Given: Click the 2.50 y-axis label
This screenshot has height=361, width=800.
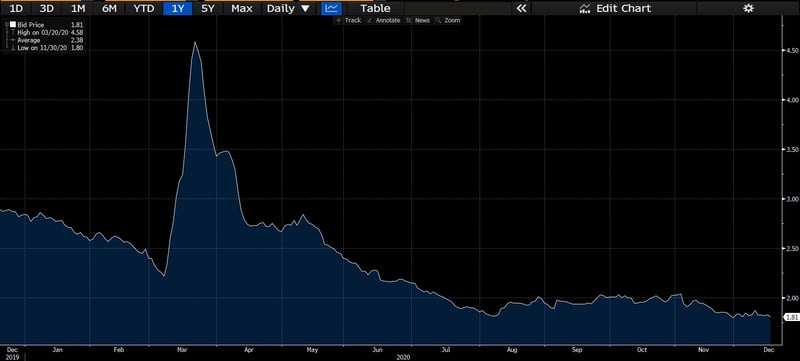Looking at the screenshot, I should point(791,248).
